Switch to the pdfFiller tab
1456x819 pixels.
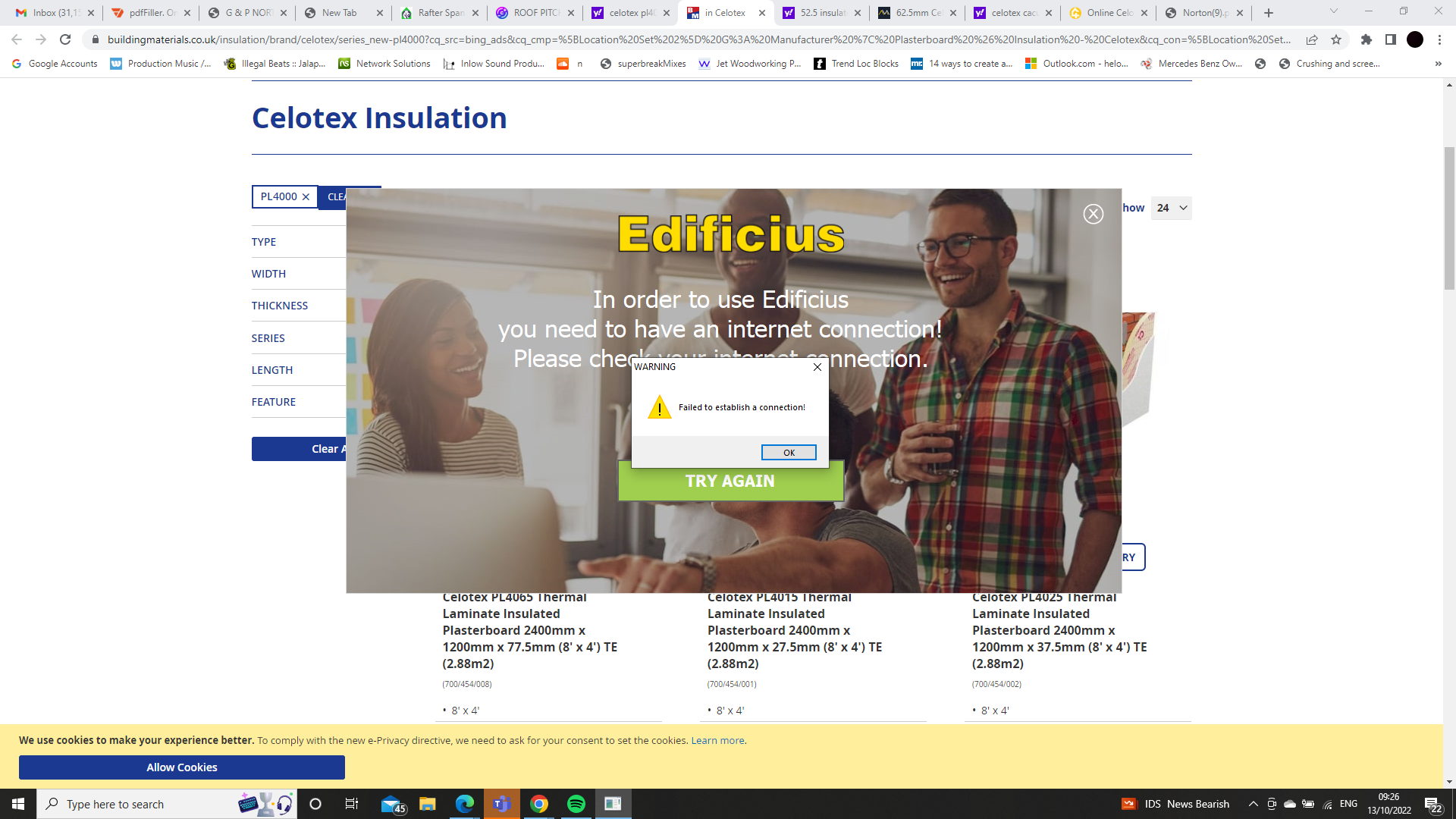(150, 13)
